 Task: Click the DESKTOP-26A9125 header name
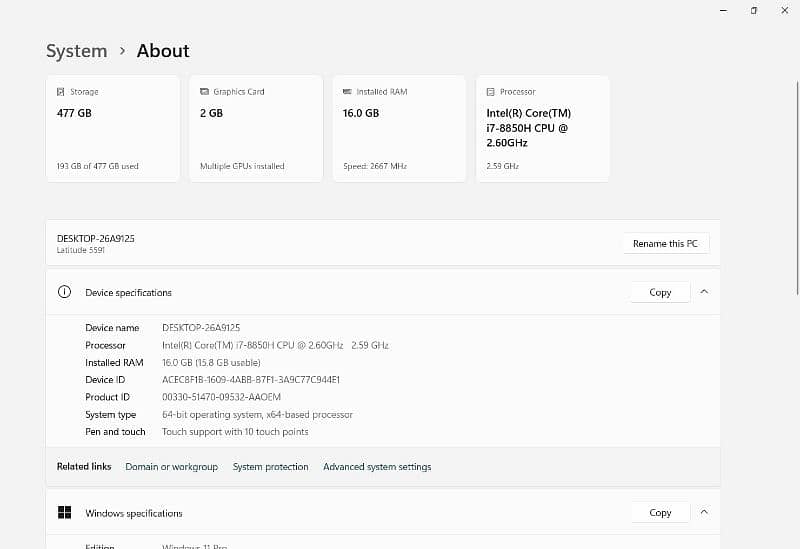[95, 238]
